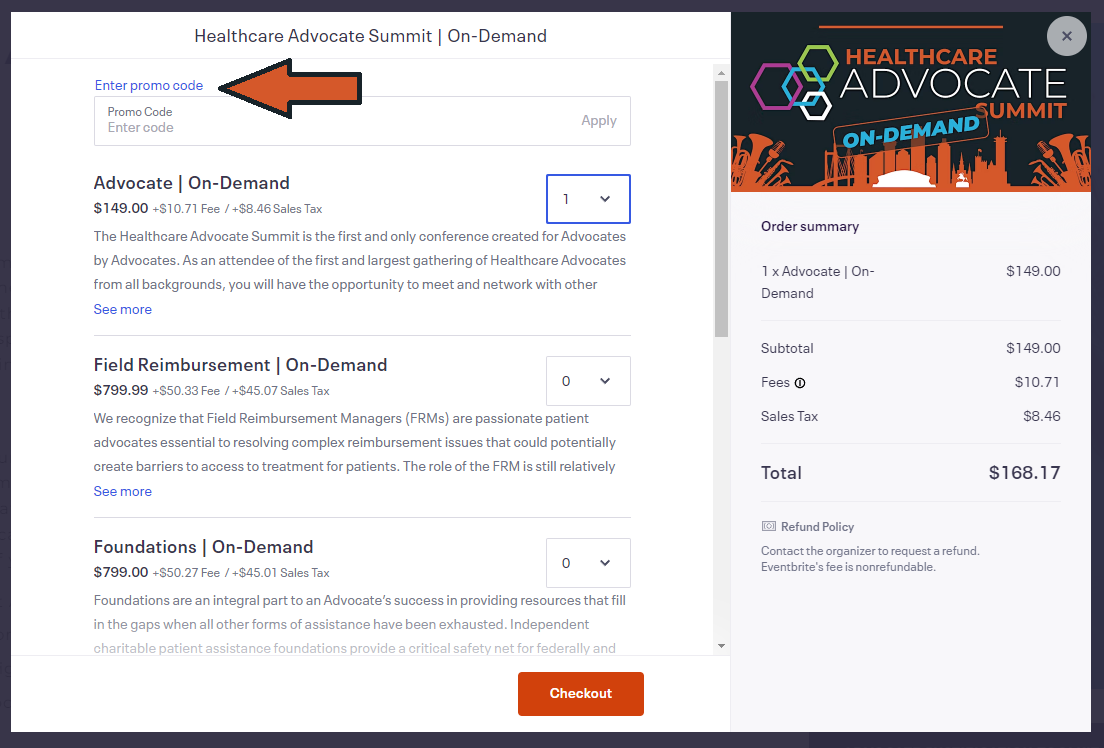This screenshot has width=1104, height=748.
Task: Show full Field Reimbursement description via See more
Action: coord(122,491)
